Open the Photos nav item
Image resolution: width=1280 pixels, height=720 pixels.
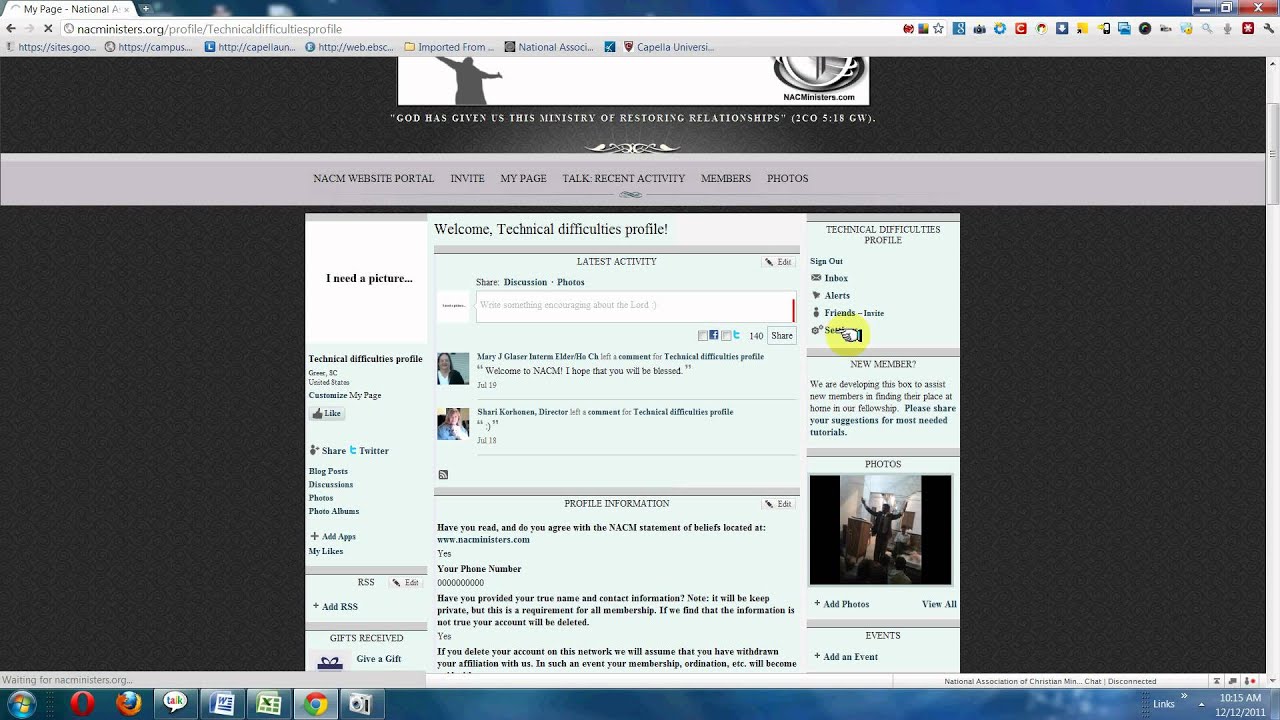pyautogui.click(x=787, y=178)
